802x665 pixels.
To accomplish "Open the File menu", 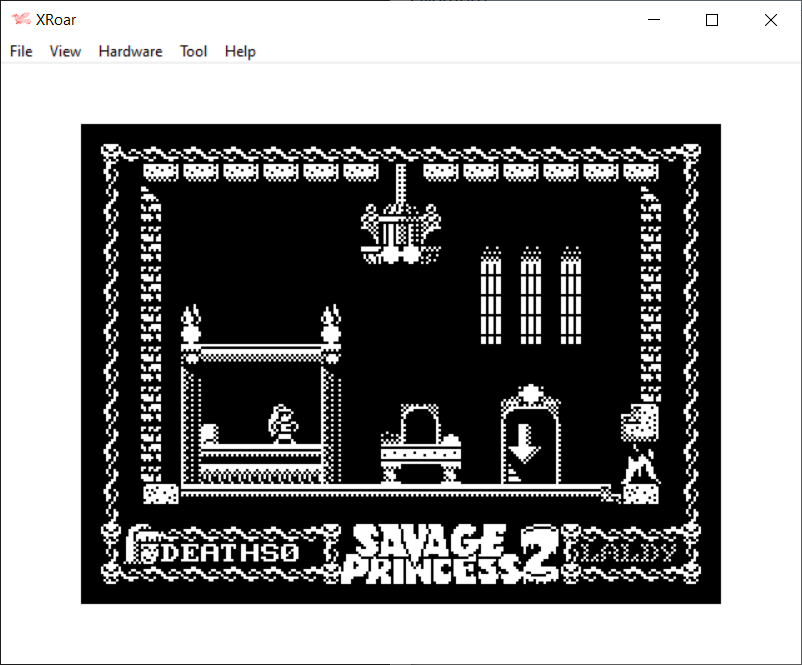I will point(21,51).
